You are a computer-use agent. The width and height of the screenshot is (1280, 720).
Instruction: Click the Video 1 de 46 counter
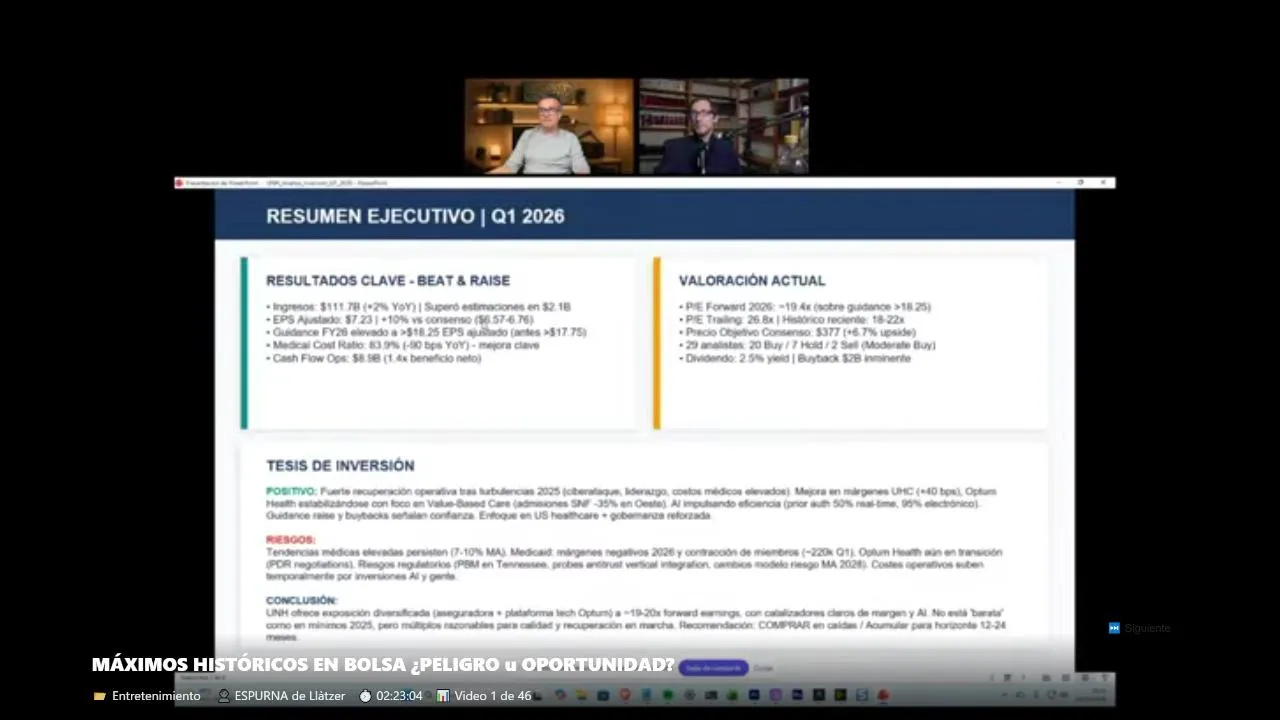coord(492,696)
